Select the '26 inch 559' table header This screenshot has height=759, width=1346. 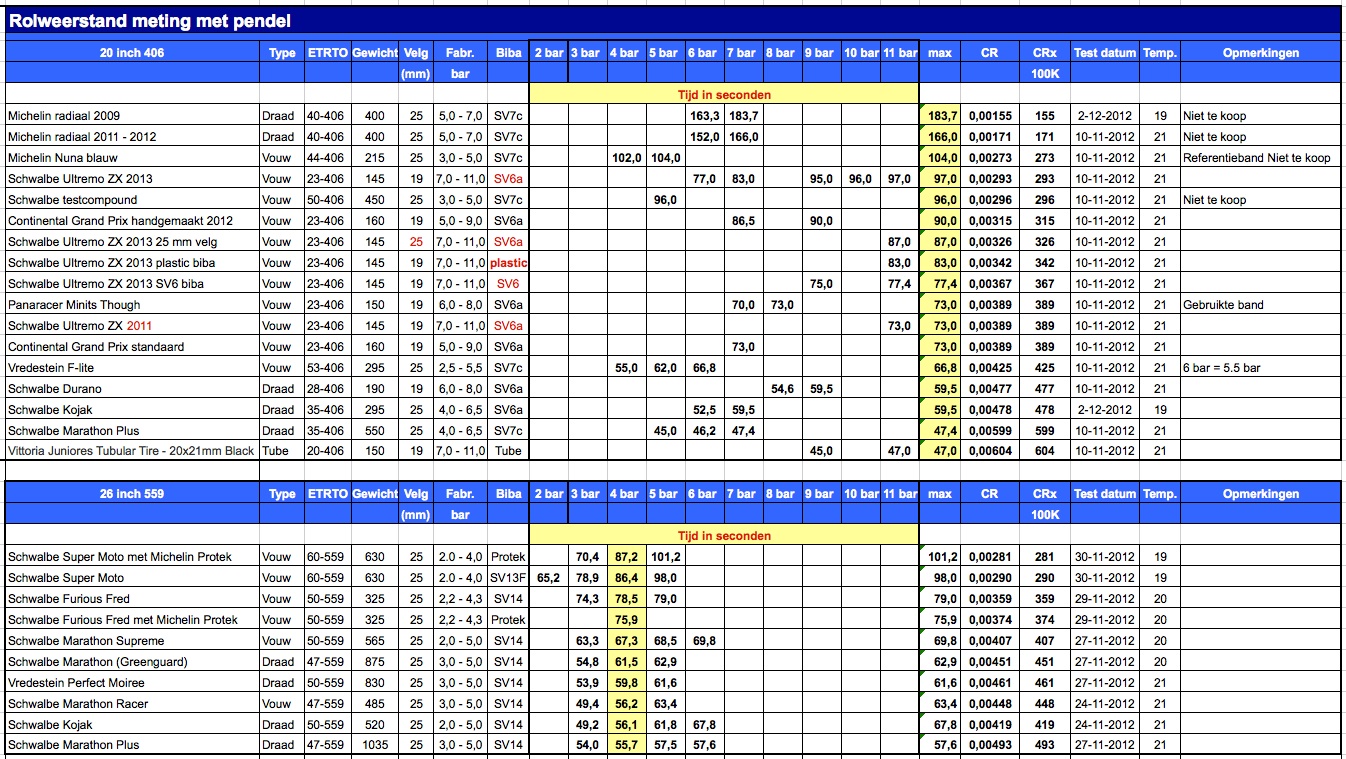[132, 493]
